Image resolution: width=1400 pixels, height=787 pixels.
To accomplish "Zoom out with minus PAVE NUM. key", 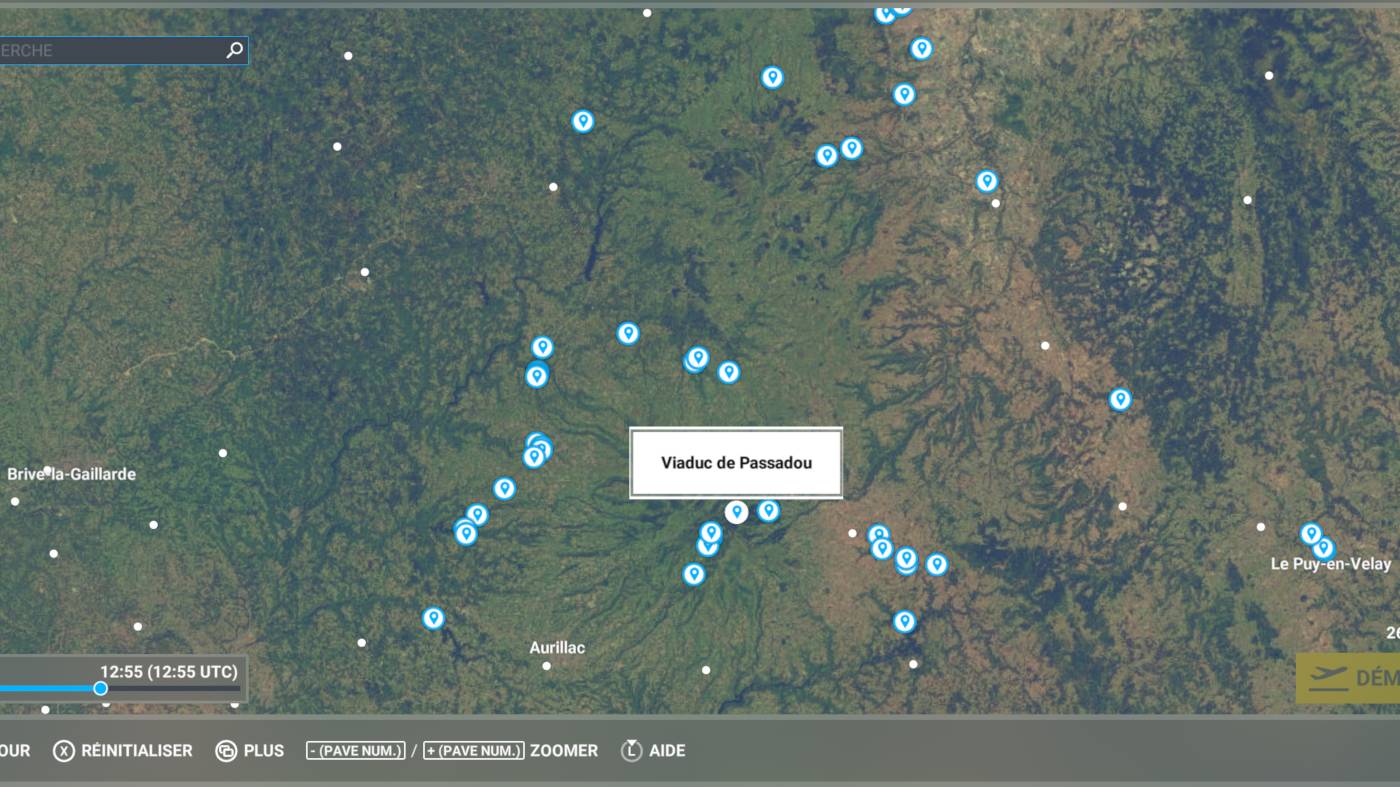I will coord(356,750).
